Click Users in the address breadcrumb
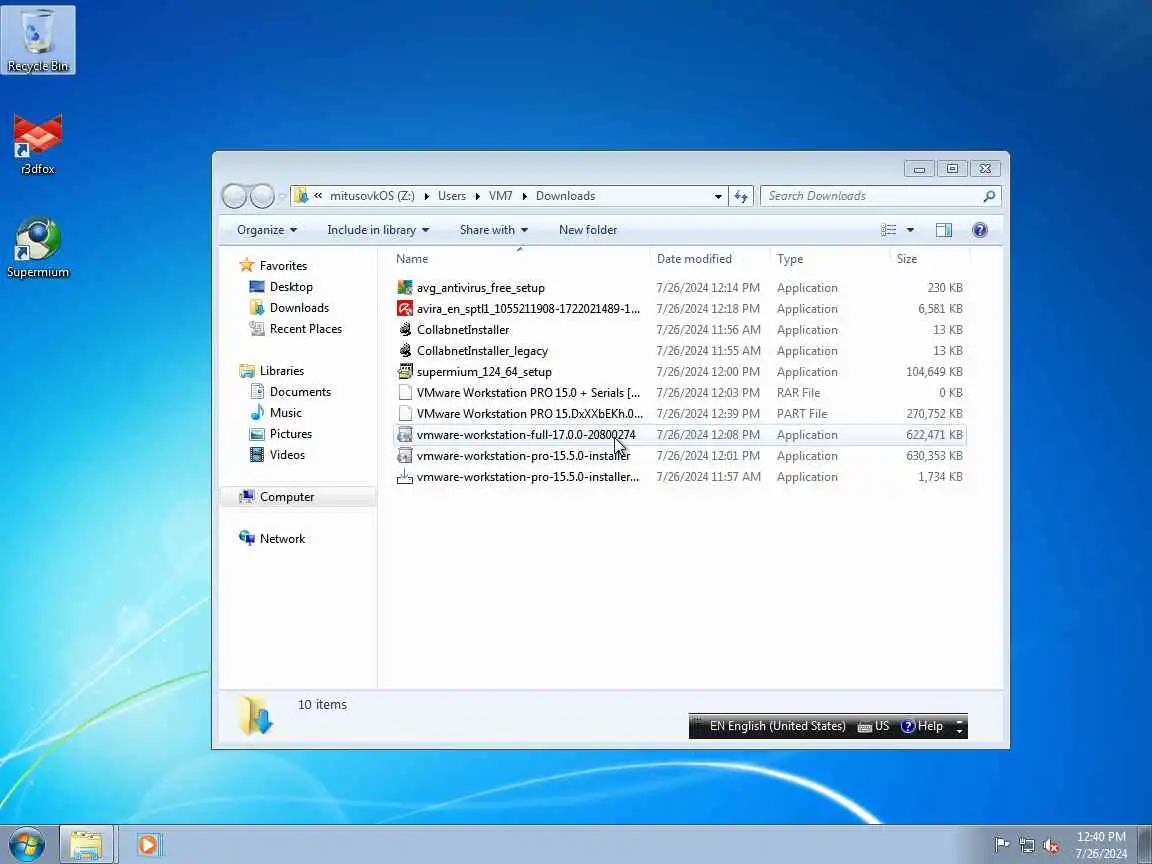The height and width of the screenshot is (864, 1152). point(452,196)
